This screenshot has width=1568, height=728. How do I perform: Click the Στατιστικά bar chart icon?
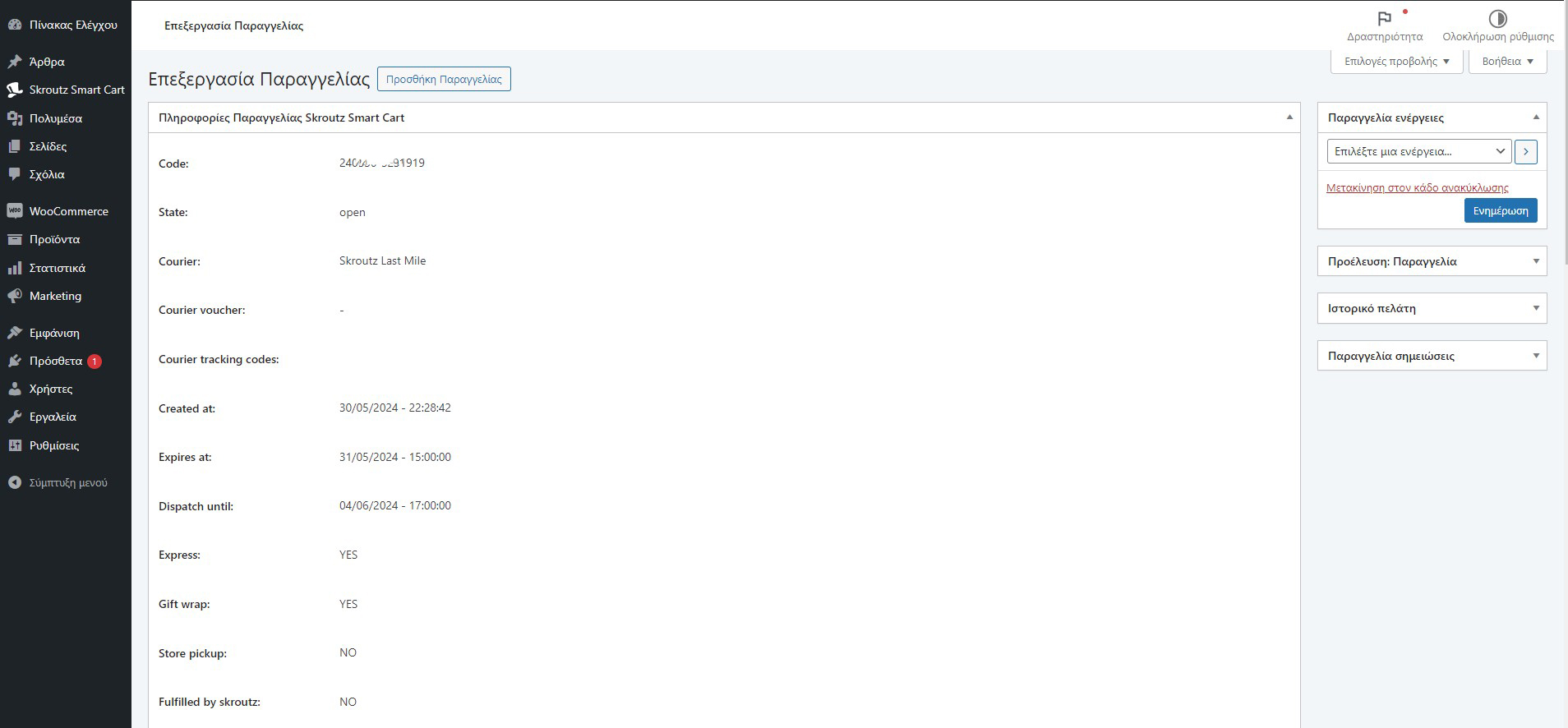[14, 268]
